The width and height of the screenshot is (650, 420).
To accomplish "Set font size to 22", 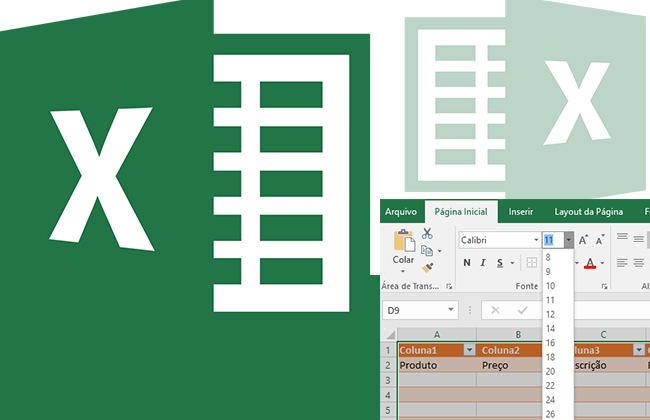I will (558, 386).
